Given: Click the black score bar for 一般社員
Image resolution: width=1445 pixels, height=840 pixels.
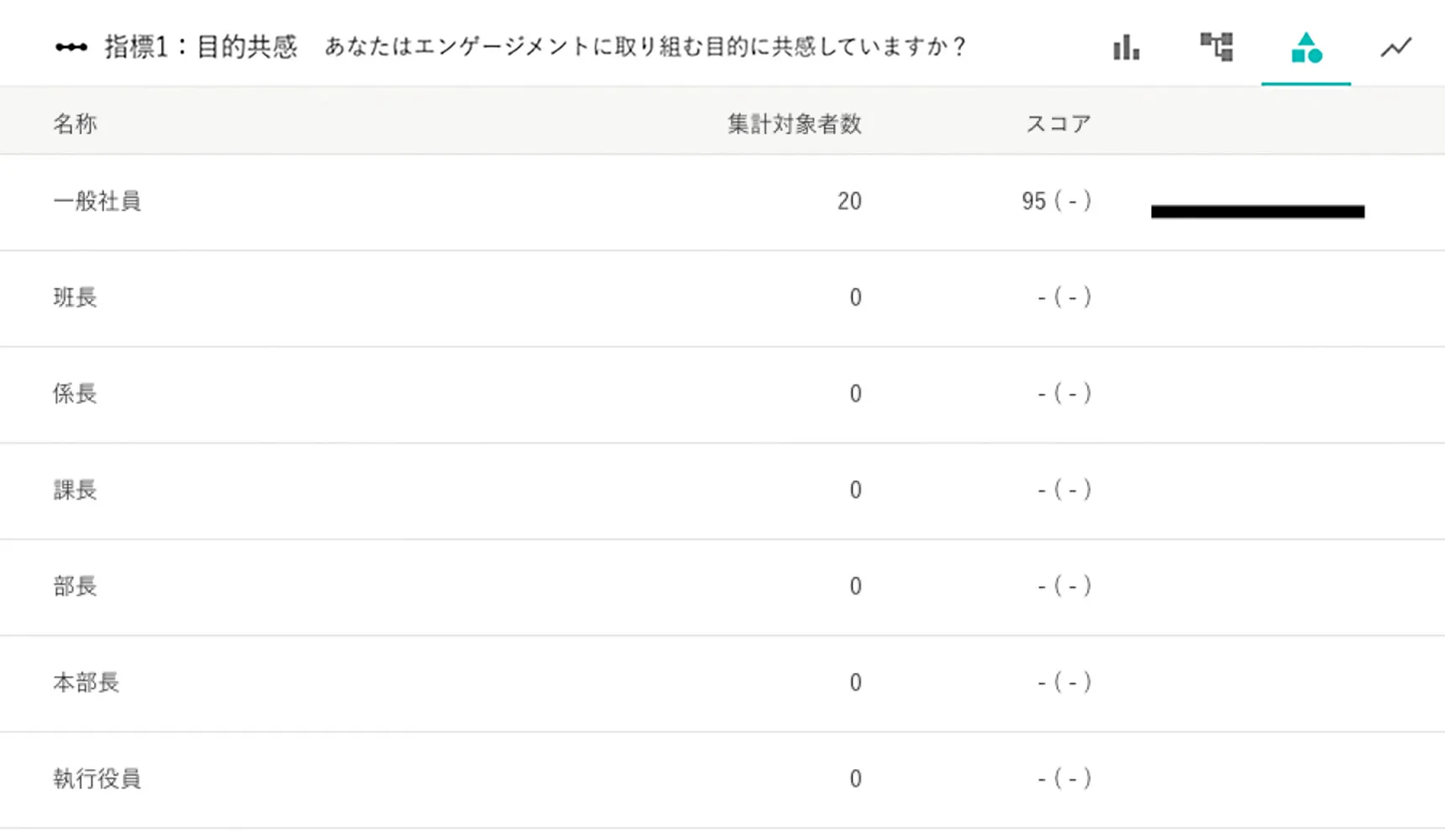Looking at the screenshot, I should coord(1258,212).
